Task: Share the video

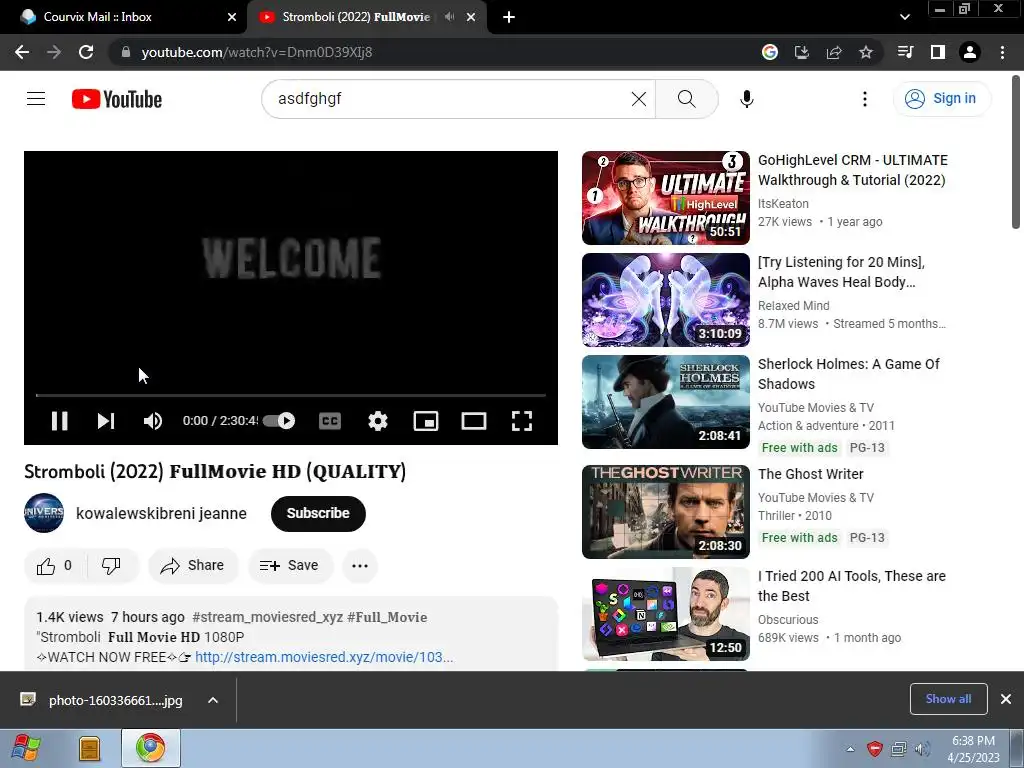Action: click(193, 566)
